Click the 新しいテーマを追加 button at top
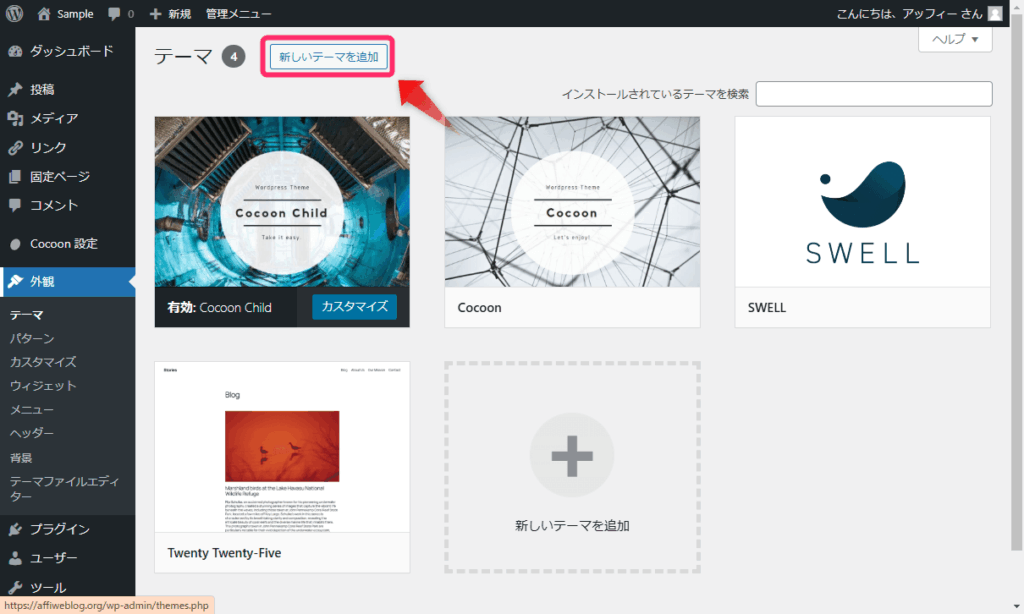The width and height of the screenshot is (1024, 614). (x=328, y=57)
